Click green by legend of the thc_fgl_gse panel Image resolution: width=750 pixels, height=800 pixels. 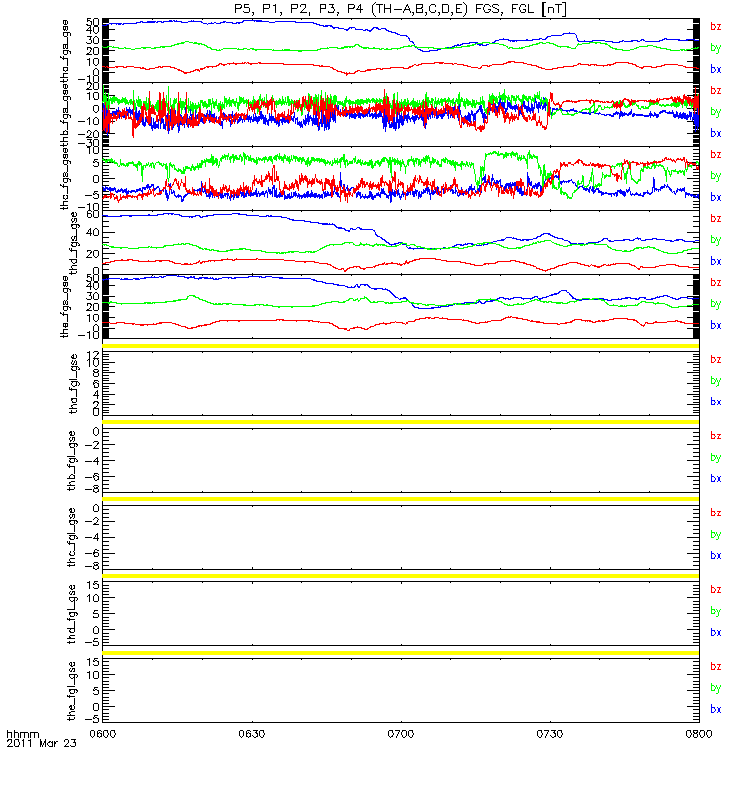(x=716, y=535)
